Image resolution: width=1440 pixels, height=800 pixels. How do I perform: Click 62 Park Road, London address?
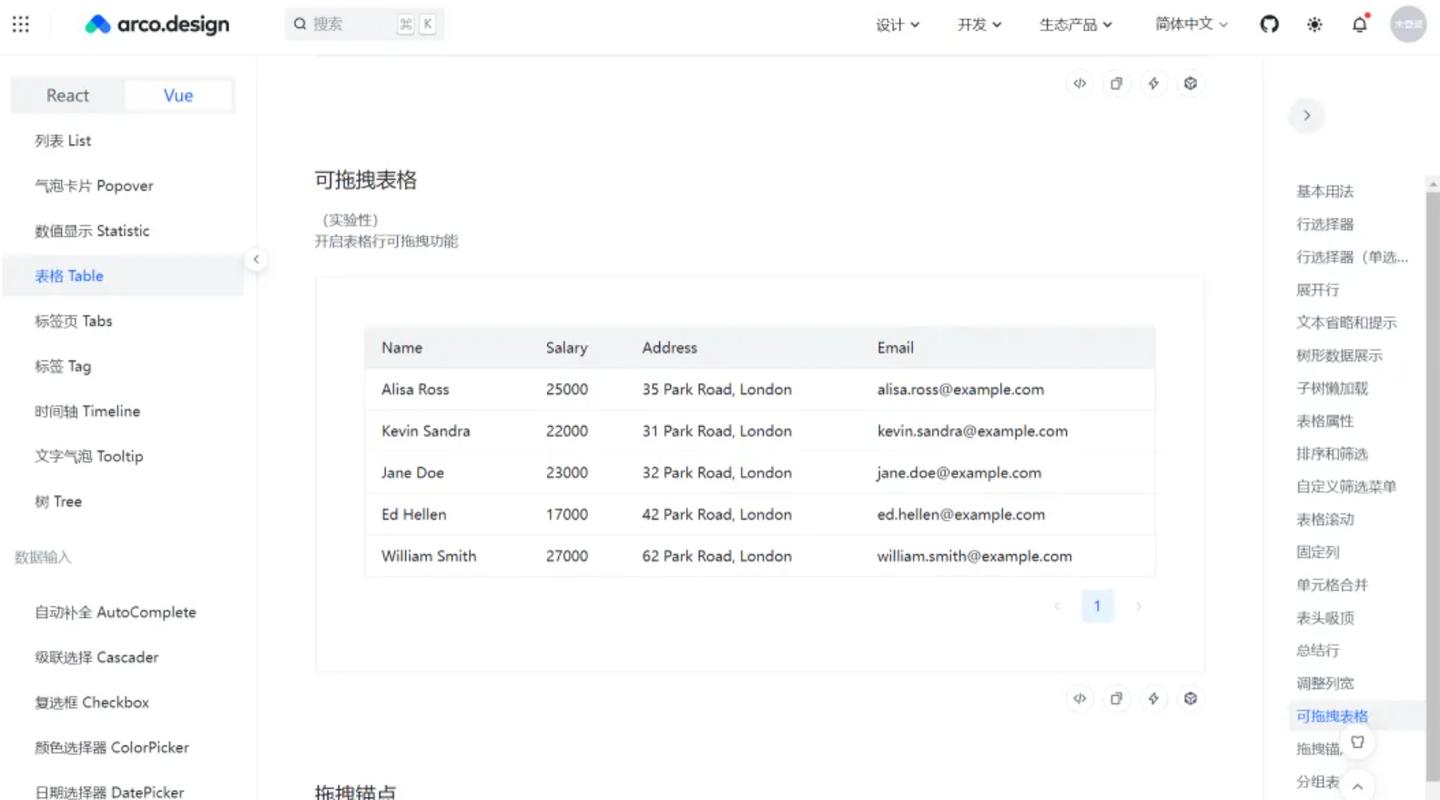[717, 557]
